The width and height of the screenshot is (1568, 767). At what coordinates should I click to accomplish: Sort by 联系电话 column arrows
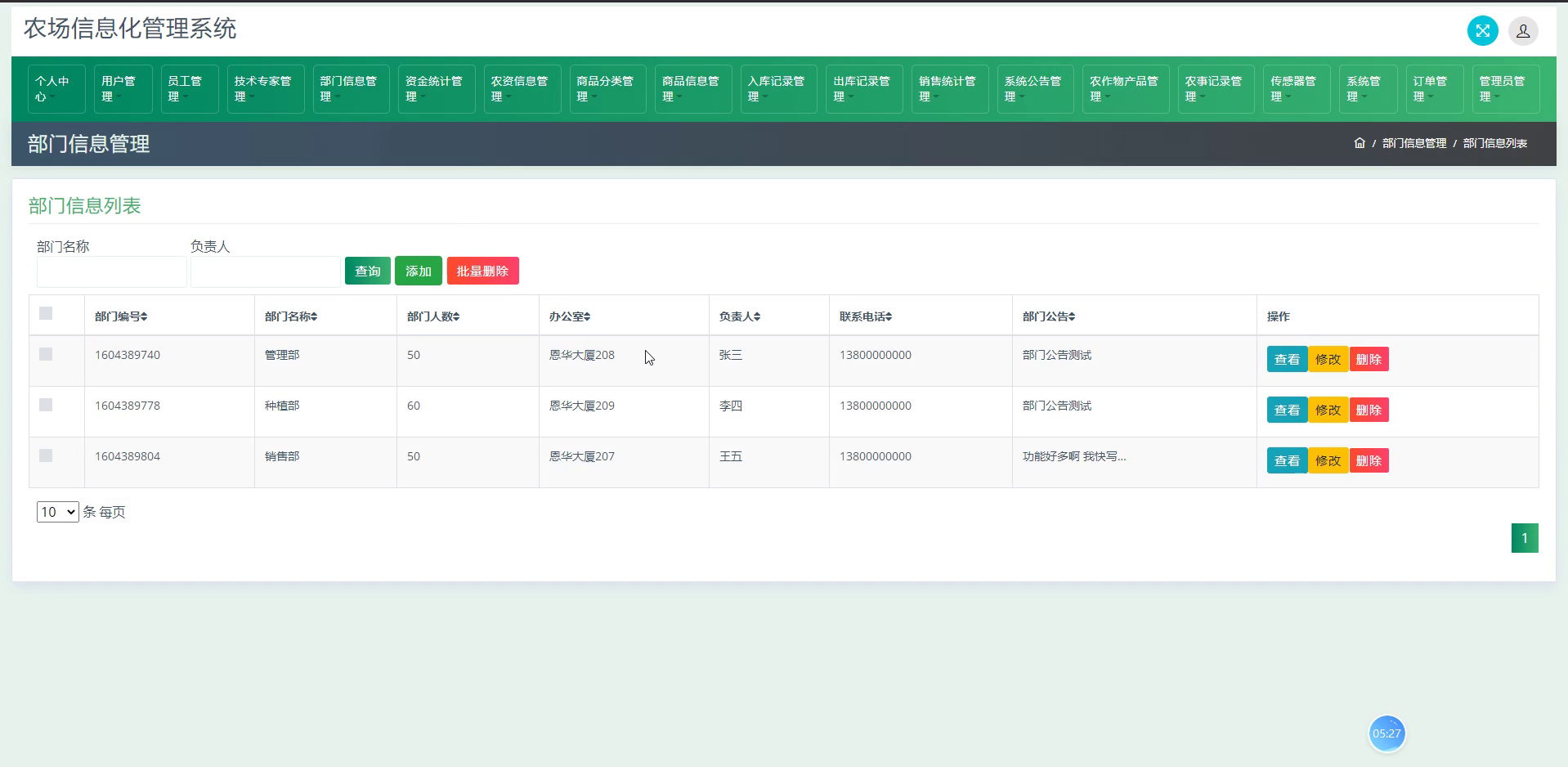tap(889, 316)
